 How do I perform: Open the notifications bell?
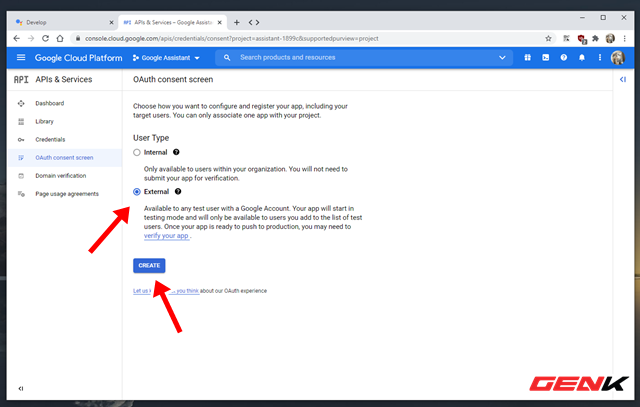coord(582,58)
